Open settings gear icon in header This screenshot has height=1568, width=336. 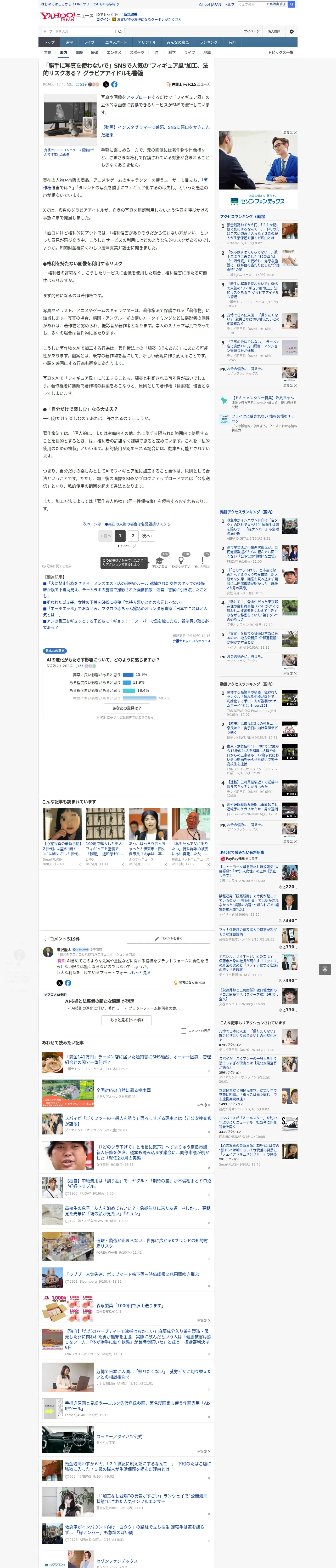[x=292, y=32]
